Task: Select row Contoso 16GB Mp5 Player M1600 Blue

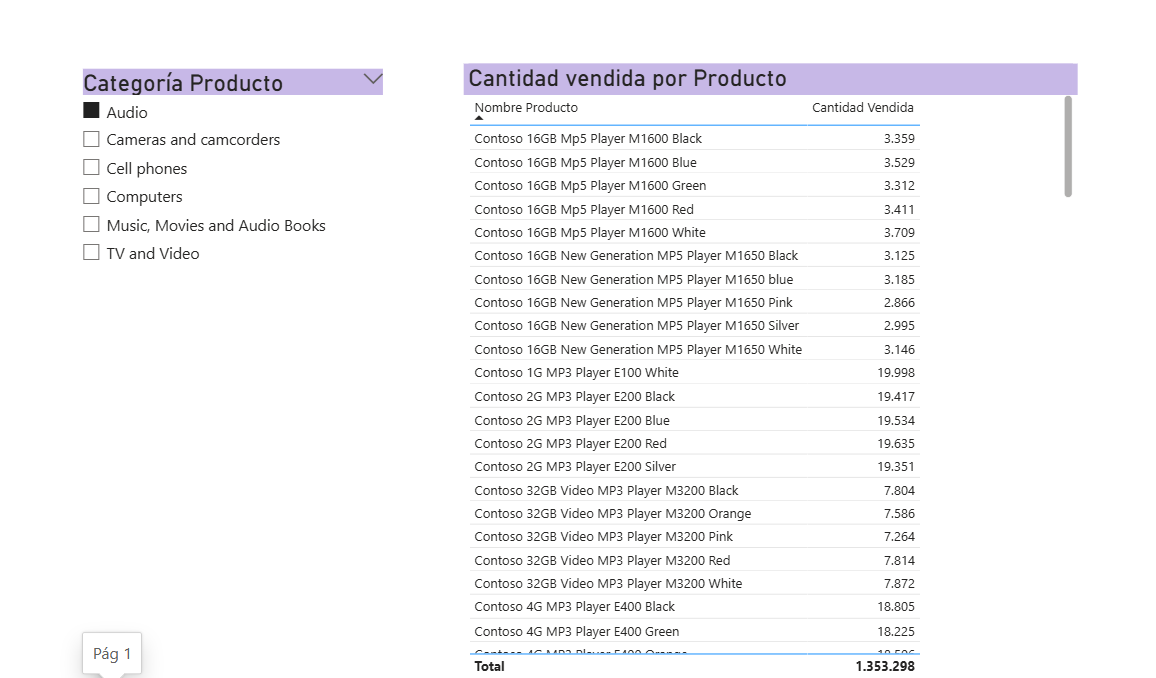Action: (x=694, y=162)
